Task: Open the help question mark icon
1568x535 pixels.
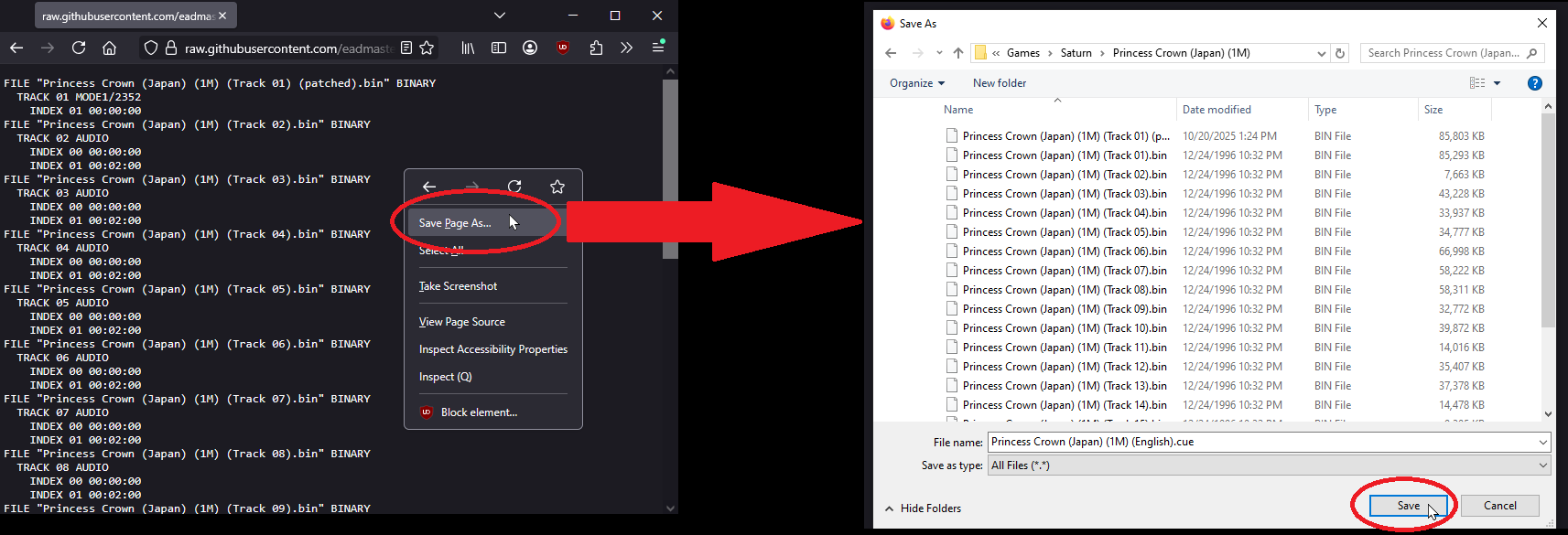Action: pos(1535,83)
